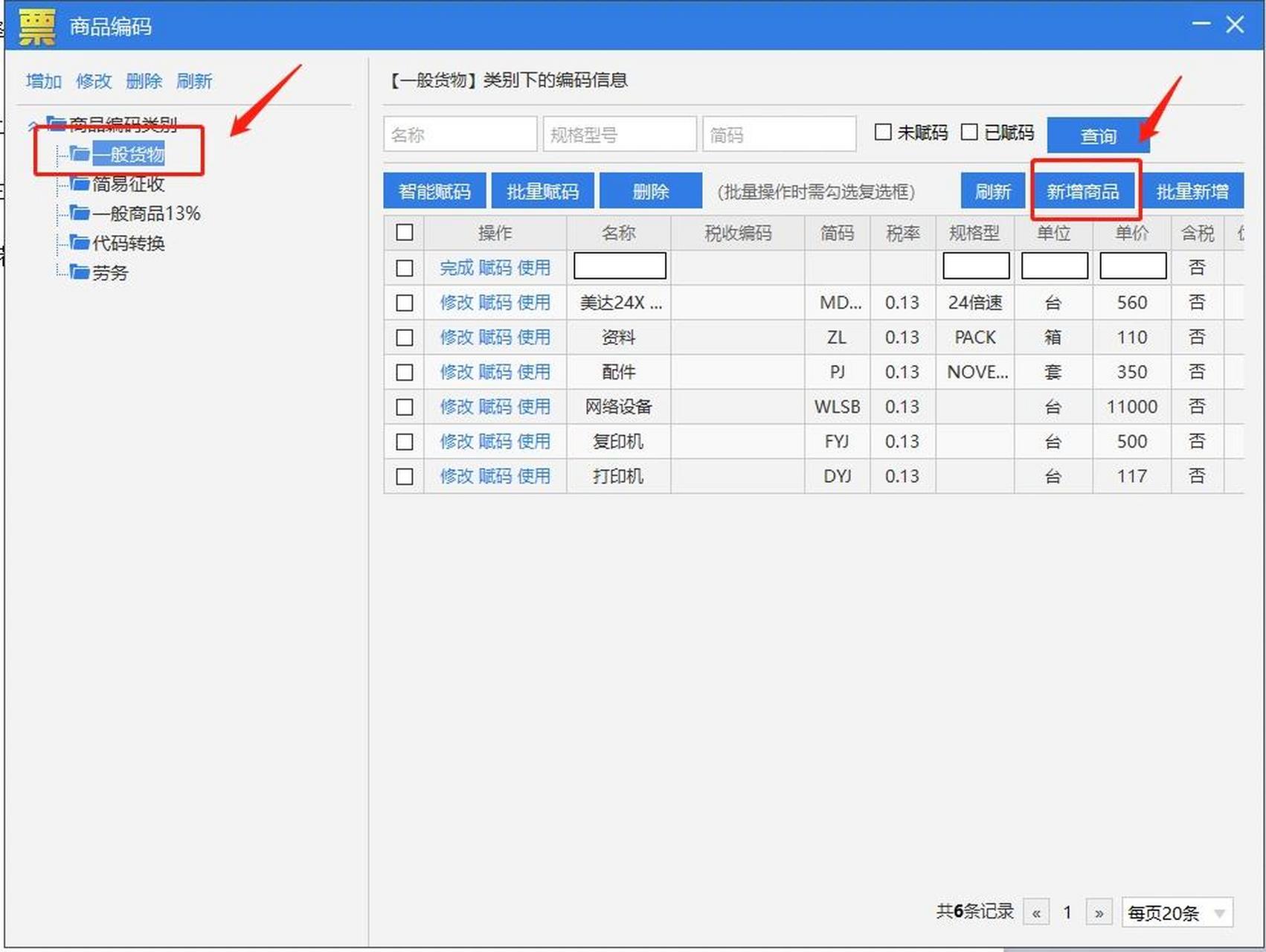The image size is (1266, 952).
Task: Click 修改 in the 美达24X row
Action: [457, 303]
